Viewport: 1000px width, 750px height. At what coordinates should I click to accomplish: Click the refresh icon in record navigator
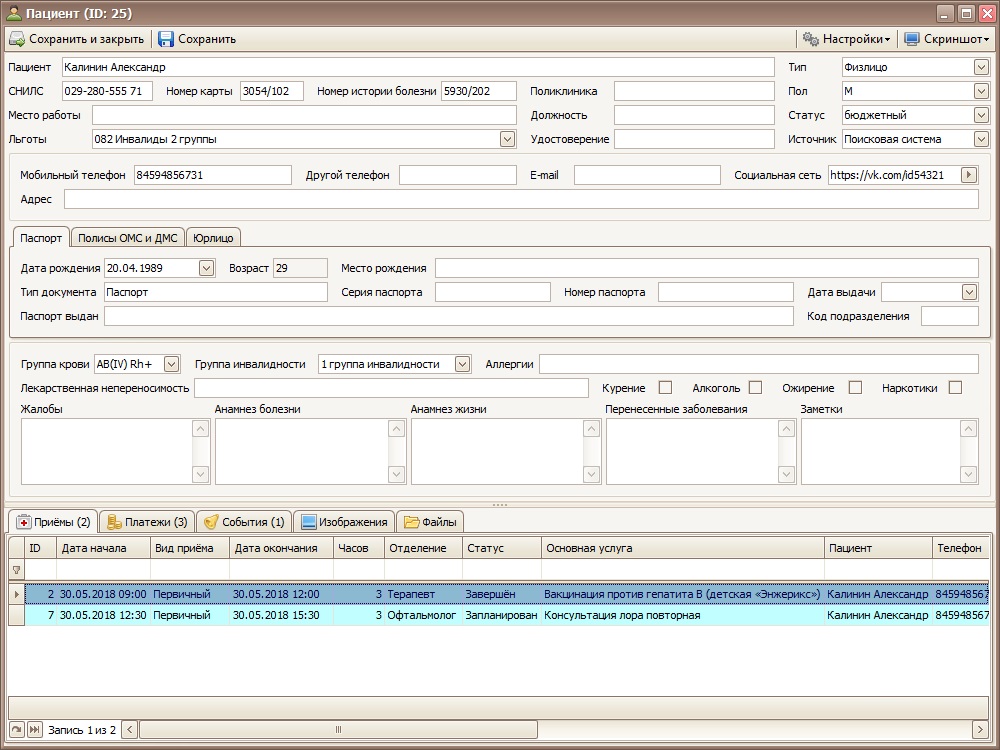pos(16,729)
